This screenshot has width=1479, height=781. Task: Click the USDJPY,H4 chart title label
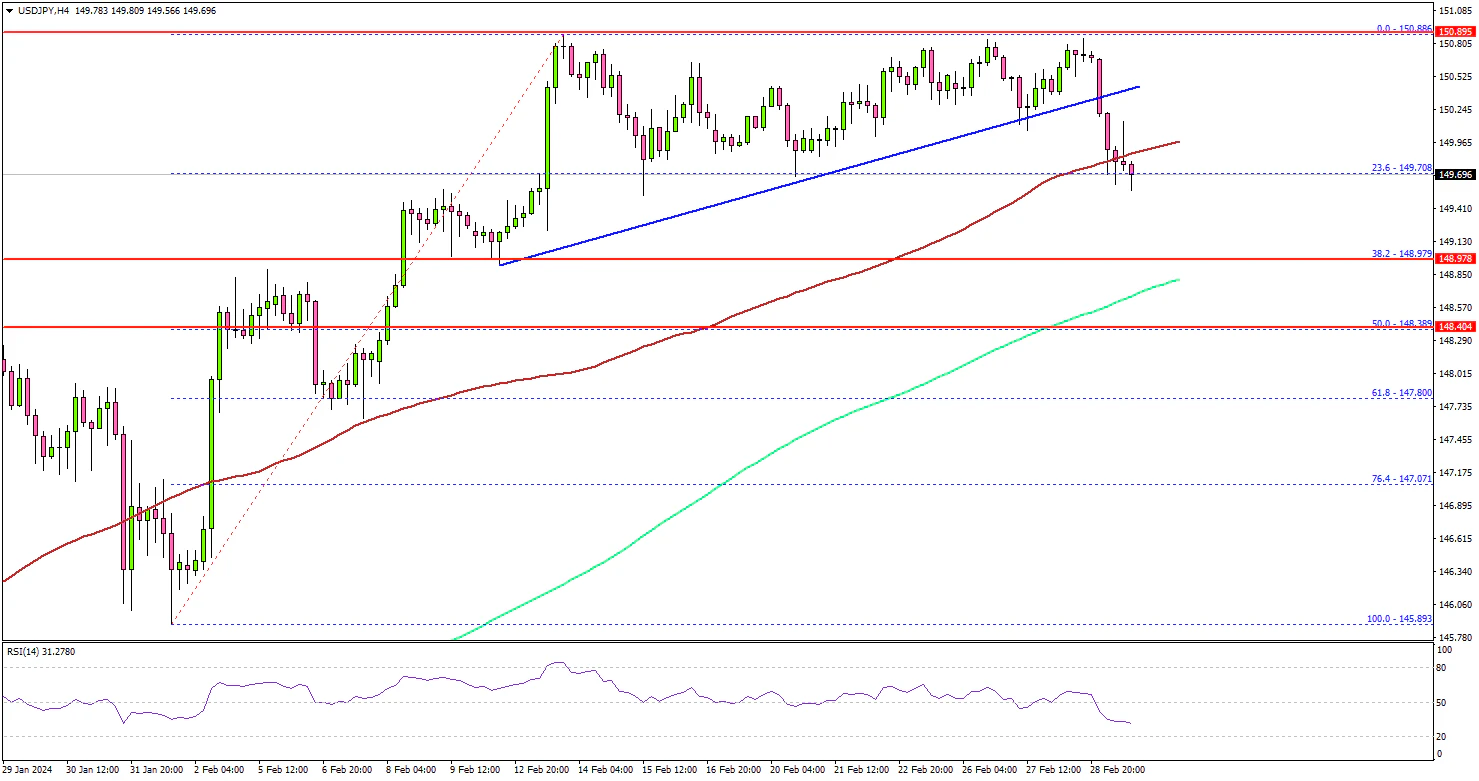[37, 10]
